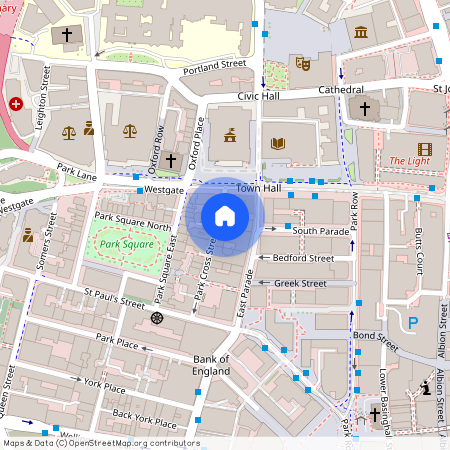Click the South Parade street label

coord(321,231)
